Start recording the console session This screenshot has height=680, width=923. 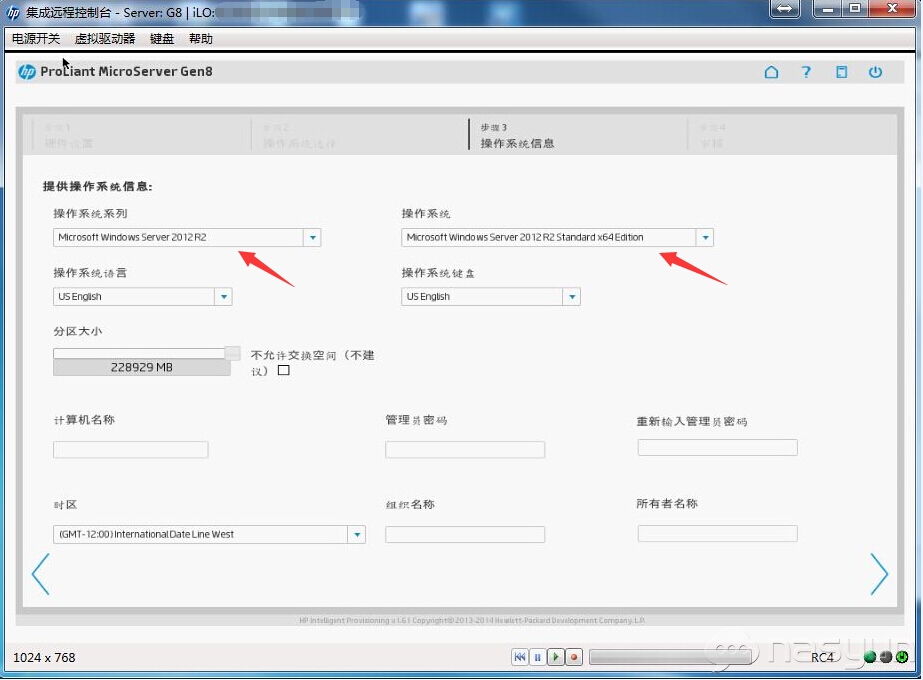pos(573,656)
